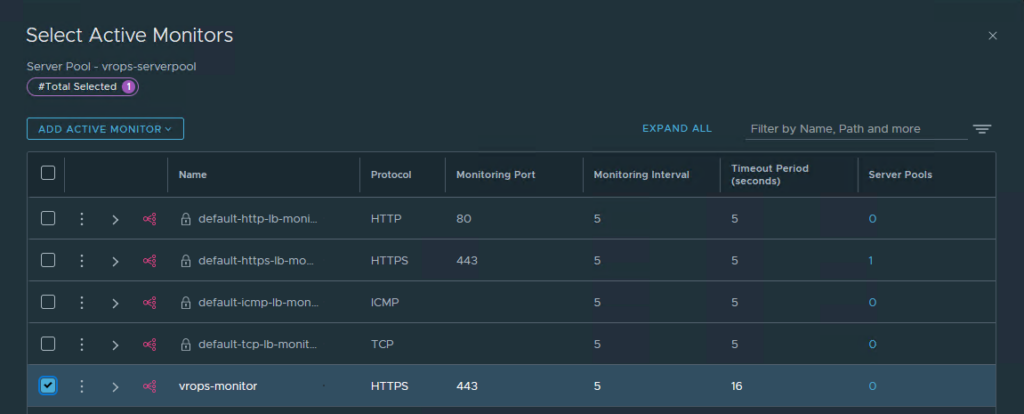This screenshot has width=1024, height=414.
Task: Click the Protocol column header
Action: tap(391, 174)
